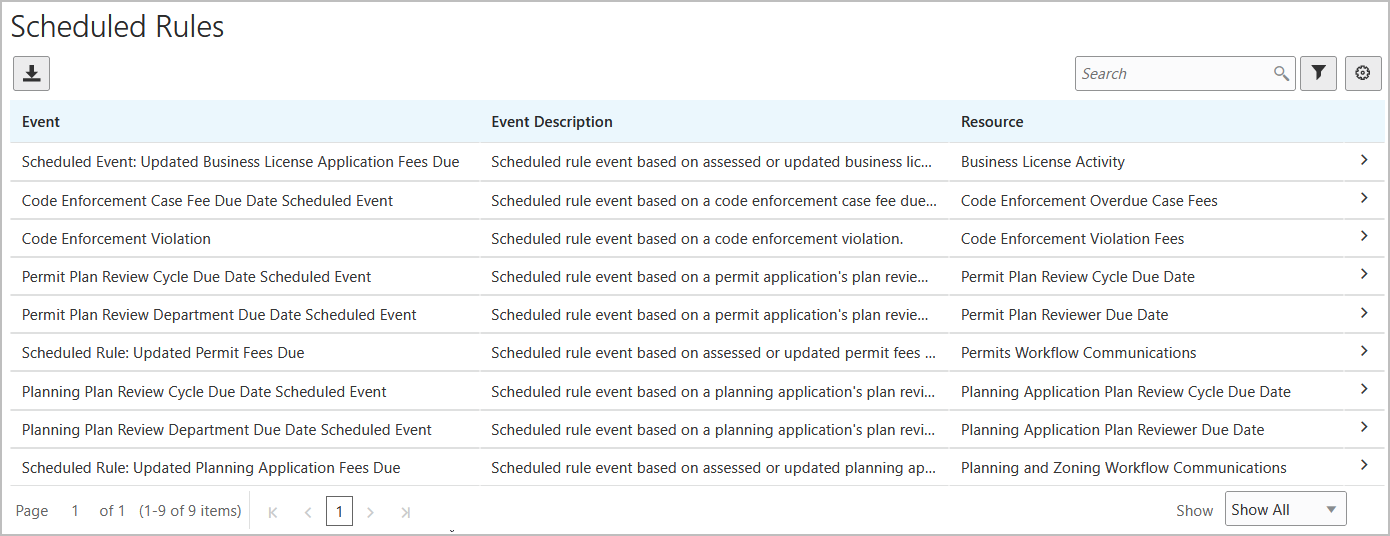Click the Scheduled Rules page heading

point(118,27)
